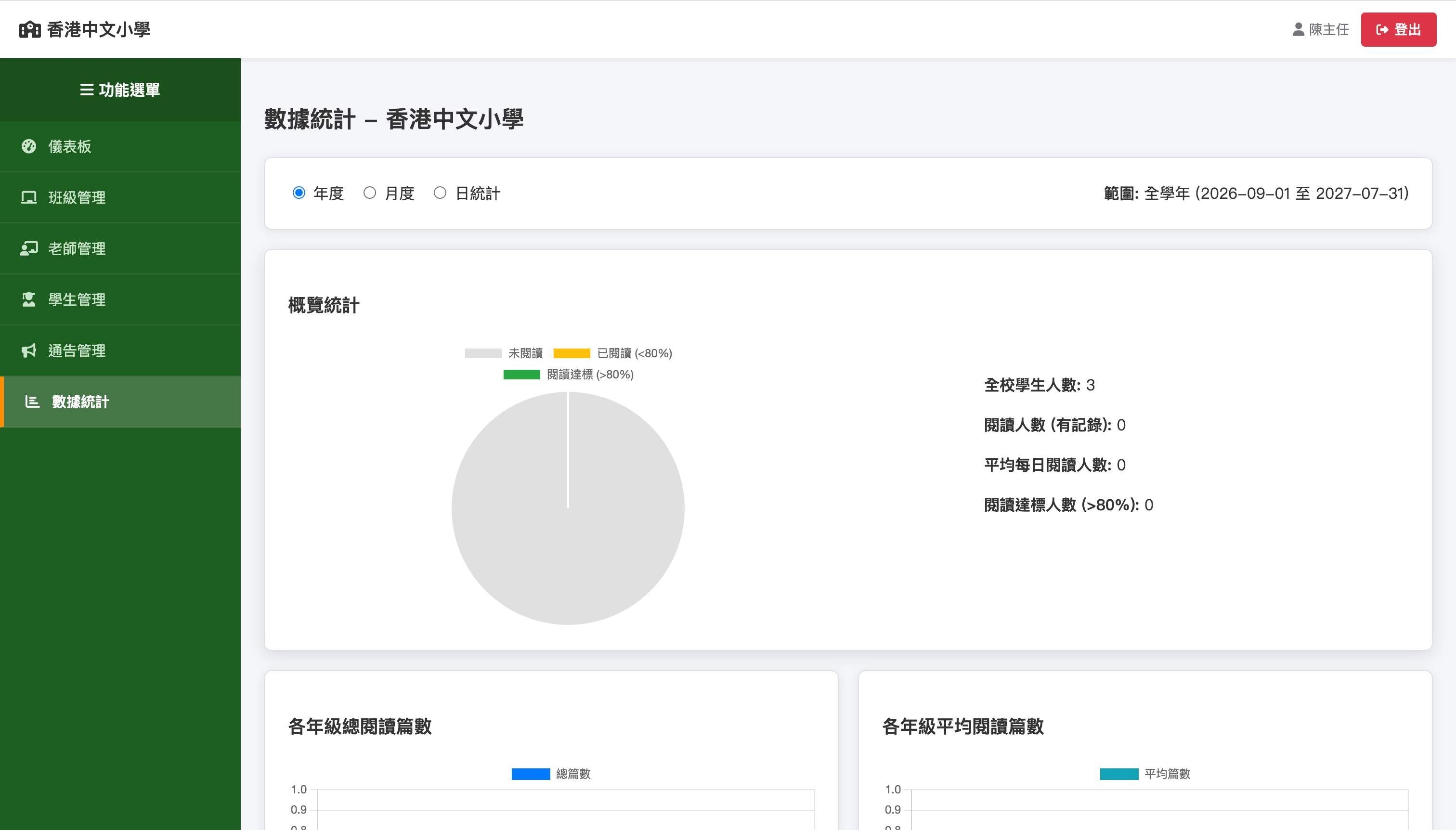The image size is (1456, 830).
Task: Click the 閱讀達標人數 (>80%): 0 statistic
Action: click(x=1068, y=505)
